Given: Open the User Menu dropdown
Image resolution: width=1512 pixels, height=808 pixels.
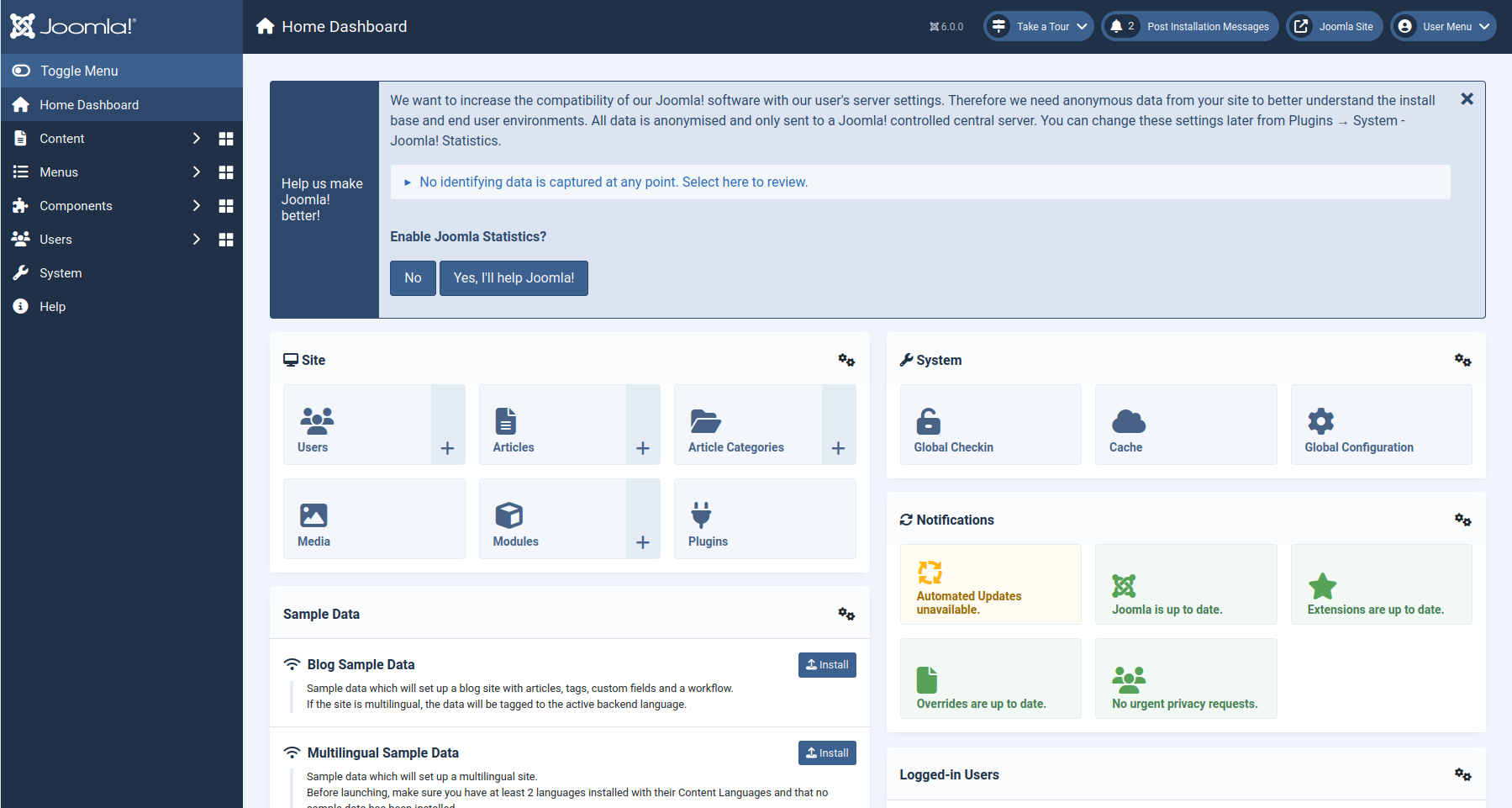Looking at the screenshot, I should tap(1442, 26).
